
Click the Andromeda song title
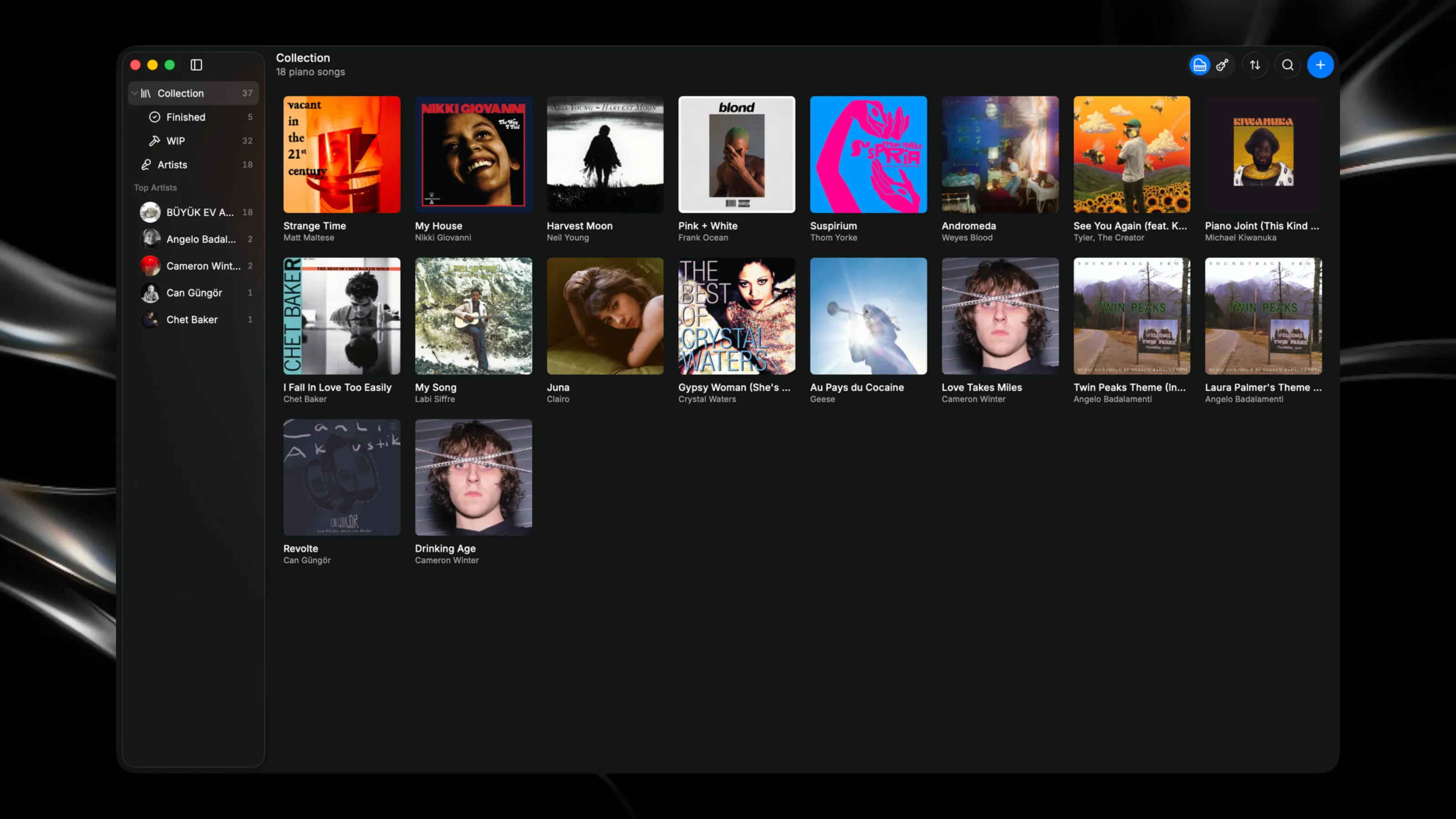(969, 226)
